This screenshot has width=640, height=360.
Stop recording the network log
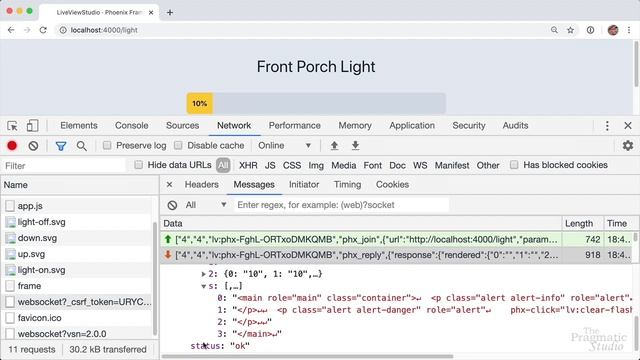coord(12,146)
